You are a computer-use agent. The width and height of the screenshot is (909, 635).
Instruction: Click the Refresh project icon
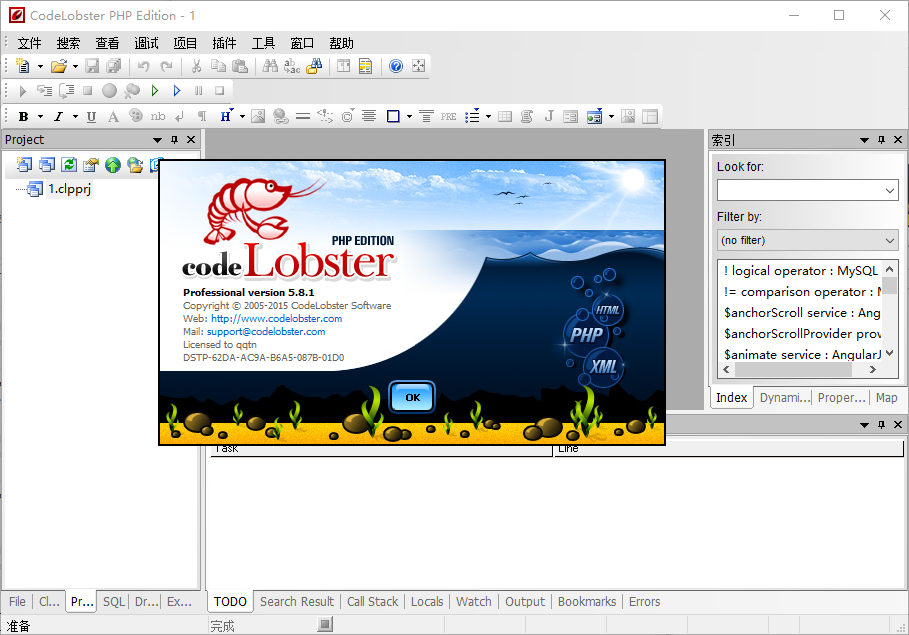[x=69, y=165]
